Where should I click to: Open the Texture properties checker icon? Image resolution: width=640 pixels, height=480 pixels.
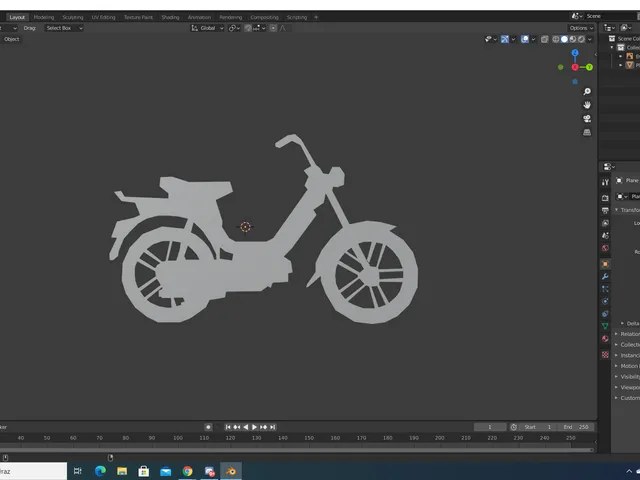coord(605,355)
